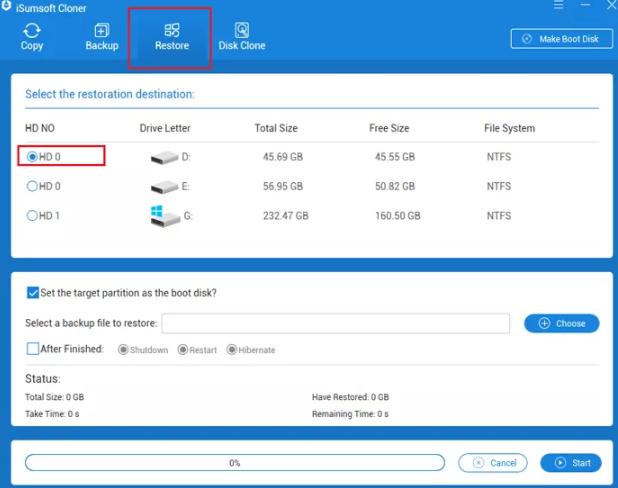Click the HD NO column header
The width and height of the screenshot is (618, 488).
pyautogui.click(x=40, y=128)
